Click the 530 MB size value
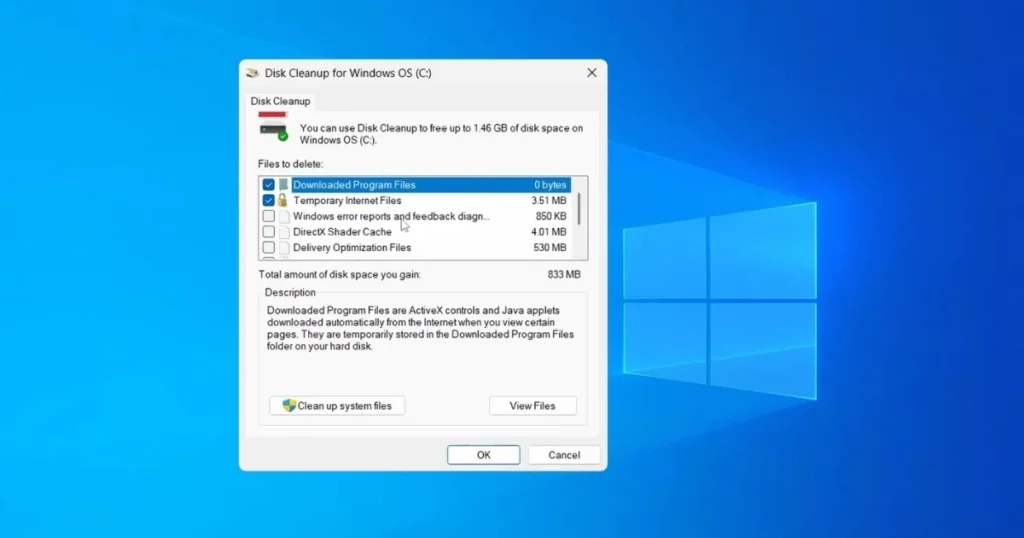 point(549,247)
